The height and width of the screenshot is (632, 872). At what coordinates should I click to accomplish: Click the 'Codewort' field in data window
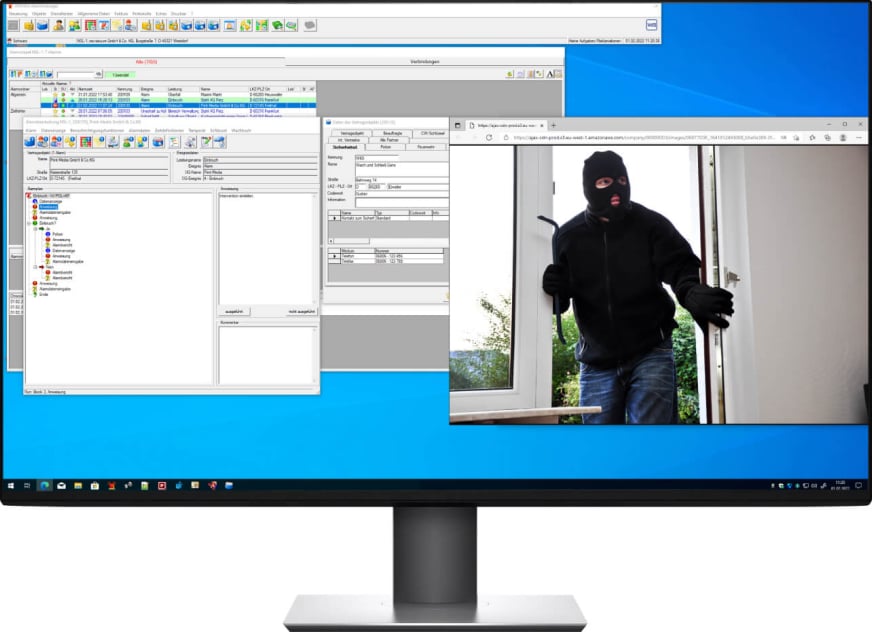tap(402, 194)
